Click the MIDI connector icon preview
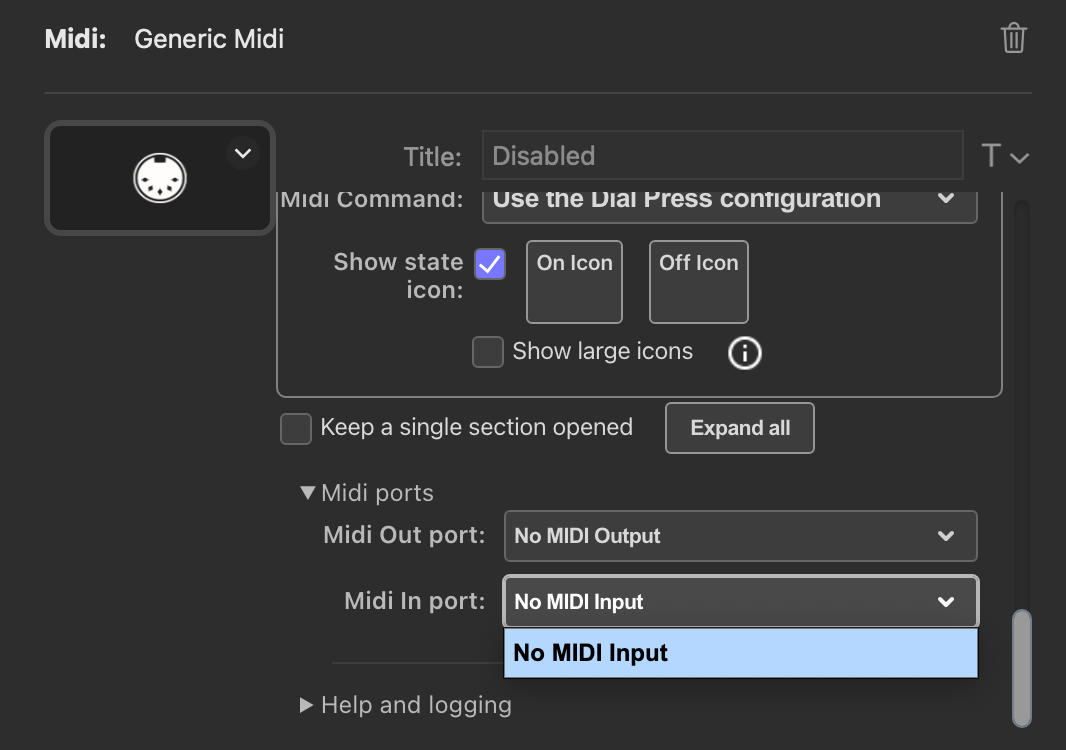The width and height of the screenshot is (1066, 750). [161, 179]
